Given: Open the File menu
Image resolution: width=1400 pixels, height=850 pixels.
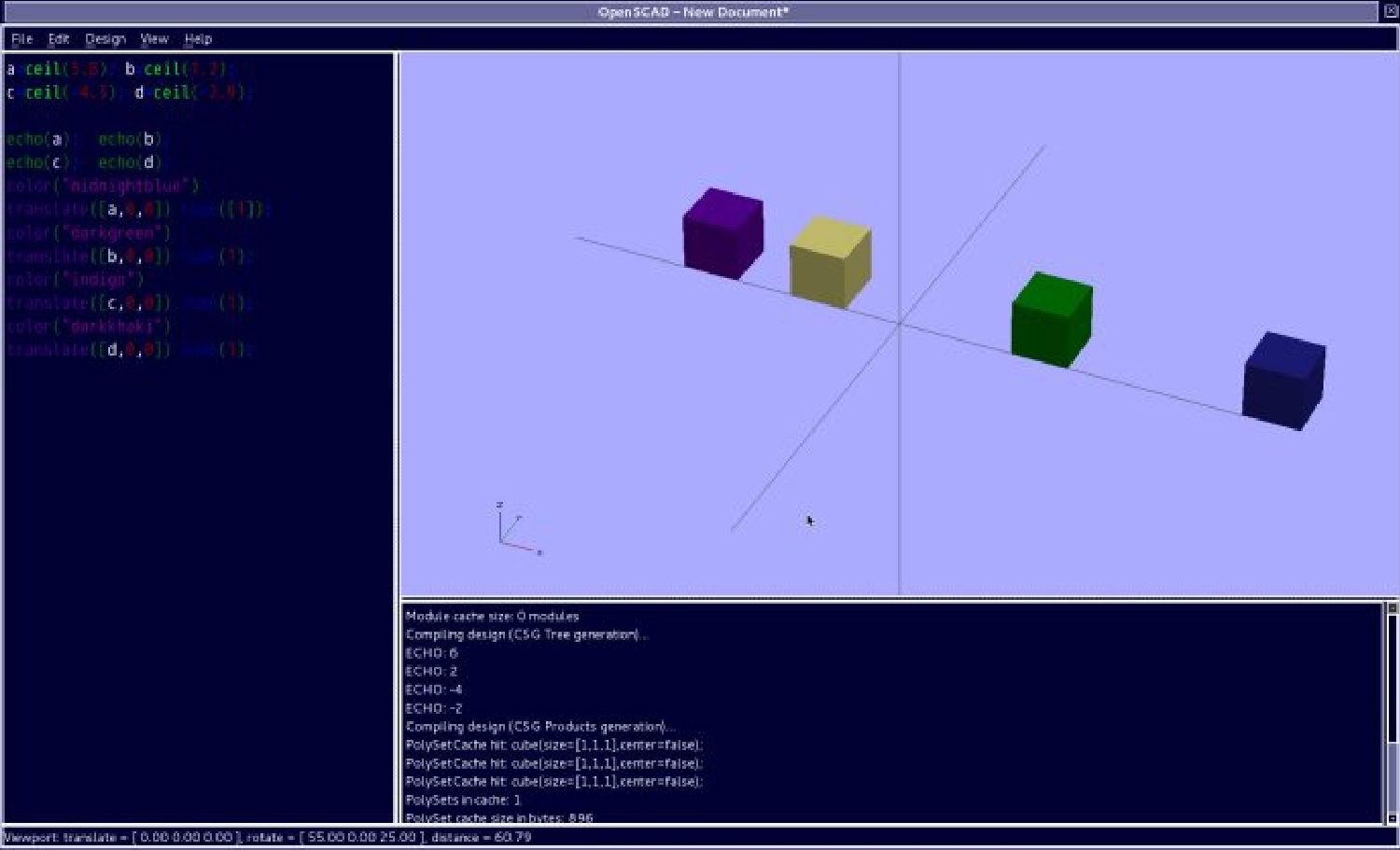Looking at the screenshot, I should pyautogui.click(x=21, y=39).
